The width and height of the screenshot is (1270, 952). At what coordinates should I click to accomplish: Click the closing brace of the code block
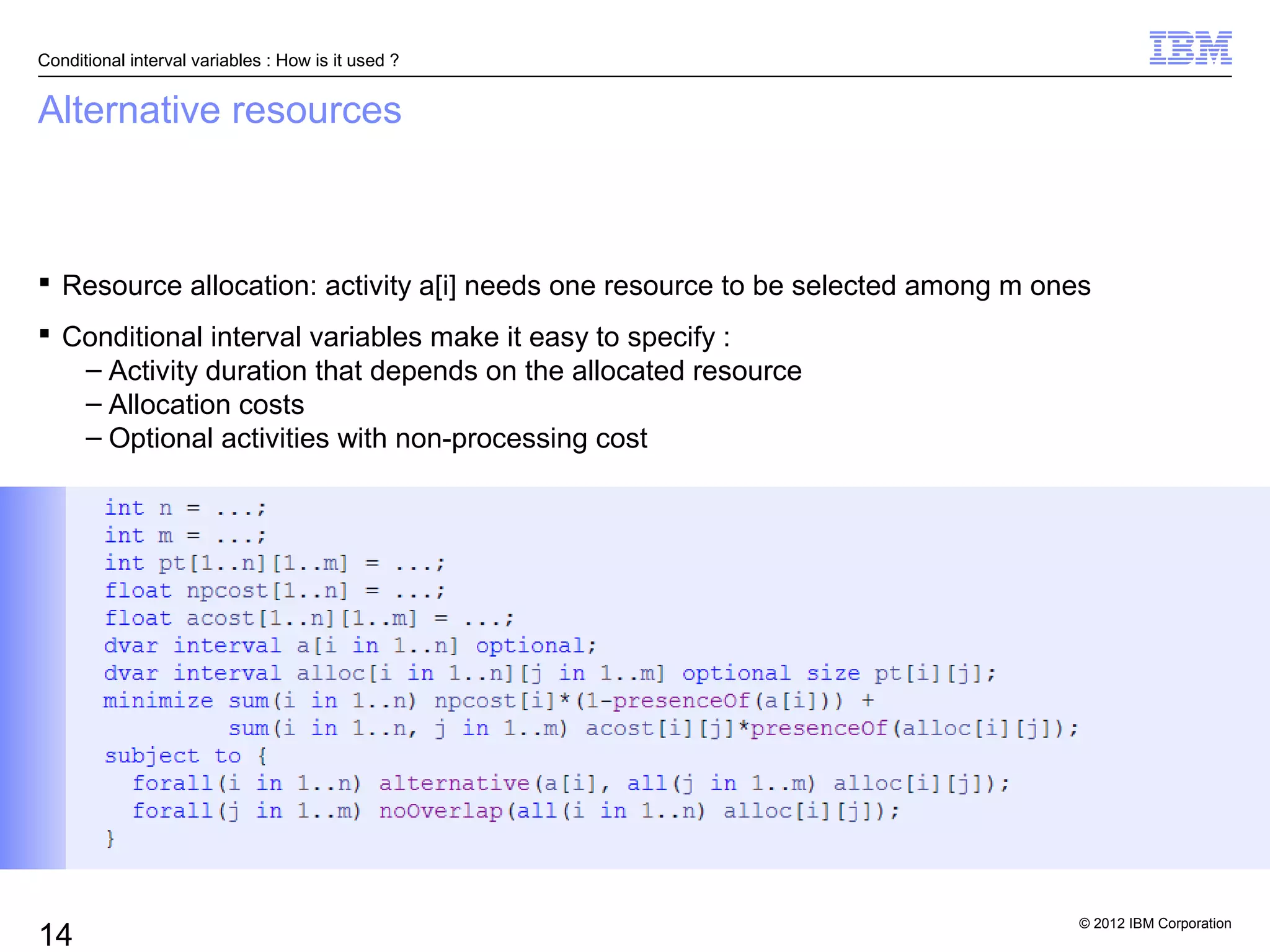[x=110, y=838]
